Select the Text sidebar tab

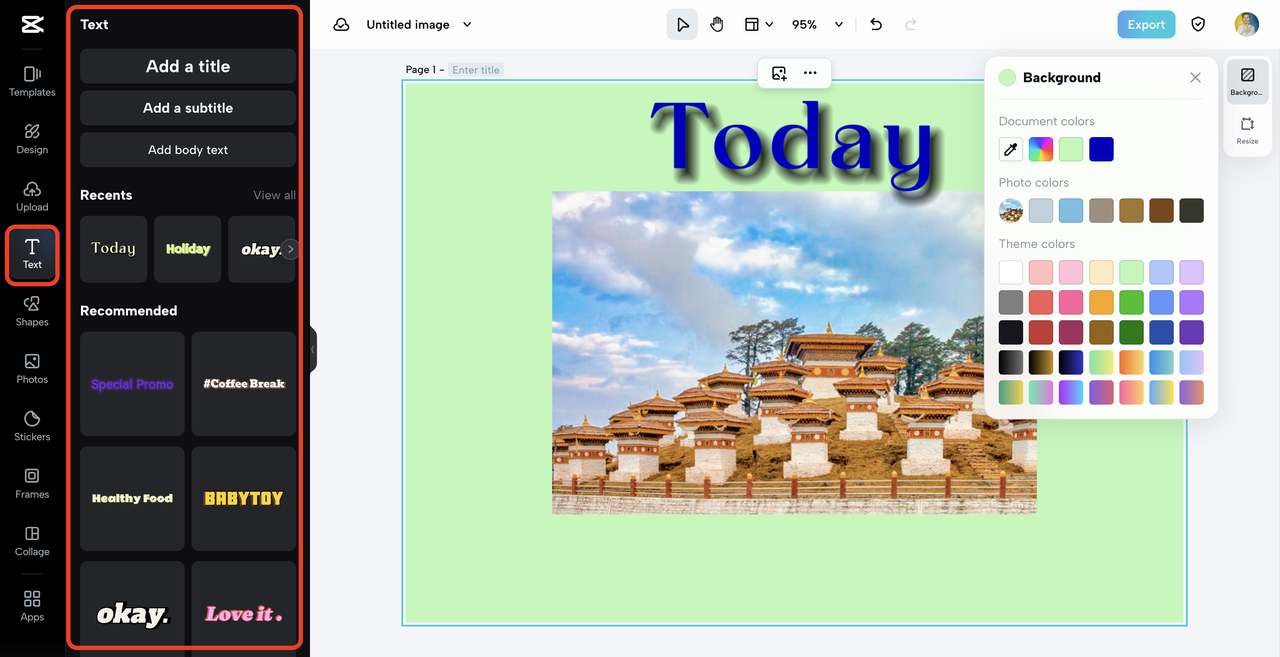click(x=32, y=254)
